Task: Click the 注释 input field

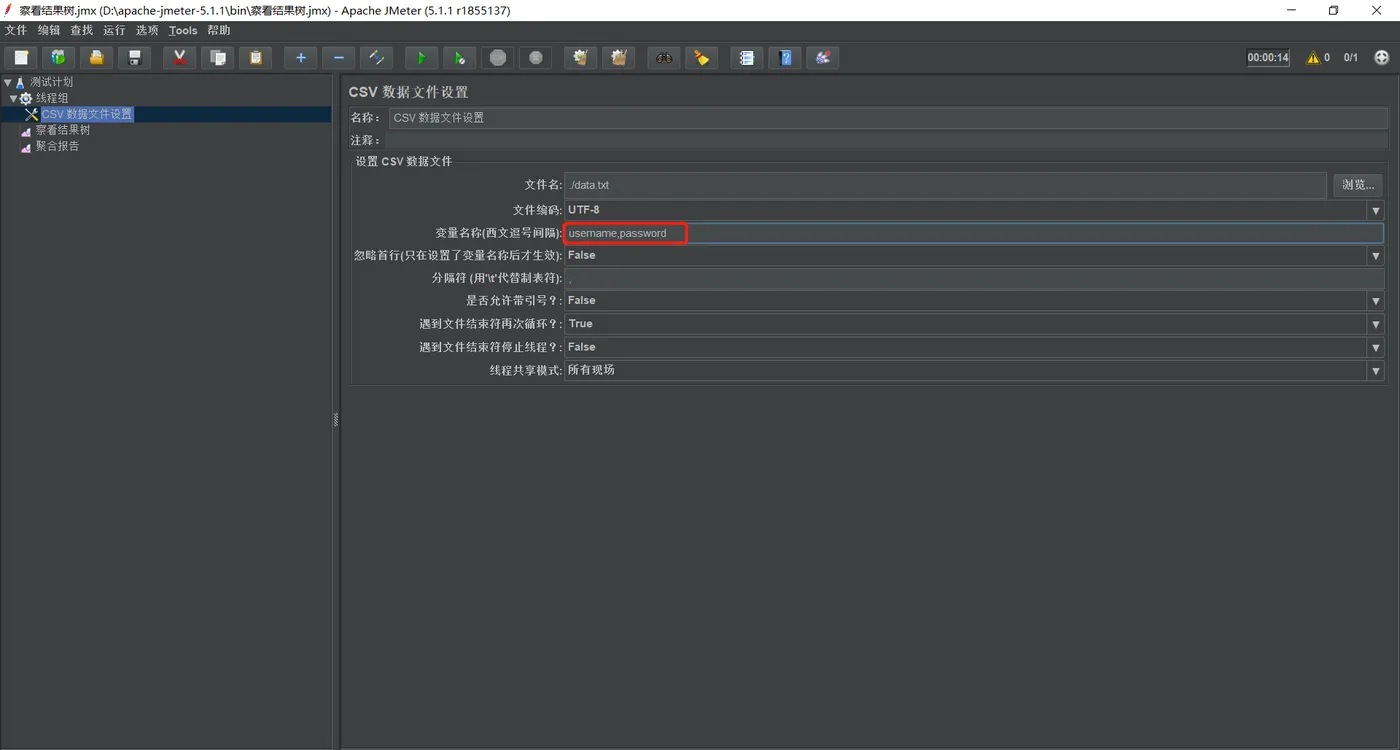Action: 888,140
